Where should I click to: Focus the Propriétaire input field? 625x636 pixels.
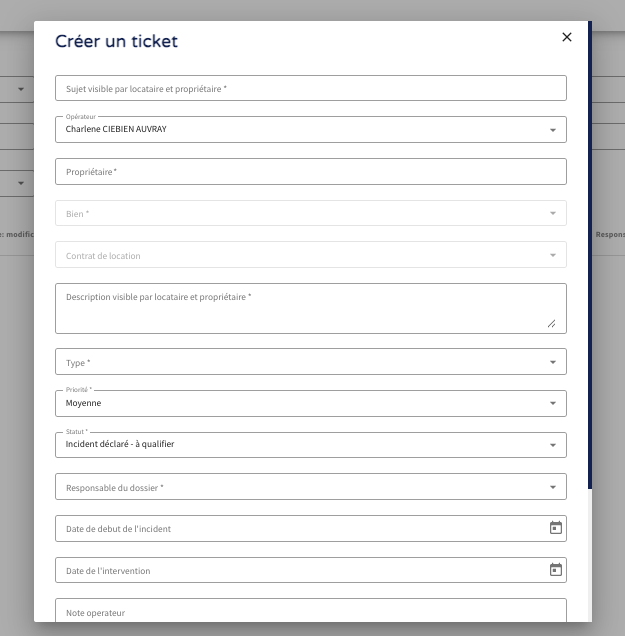310,172
